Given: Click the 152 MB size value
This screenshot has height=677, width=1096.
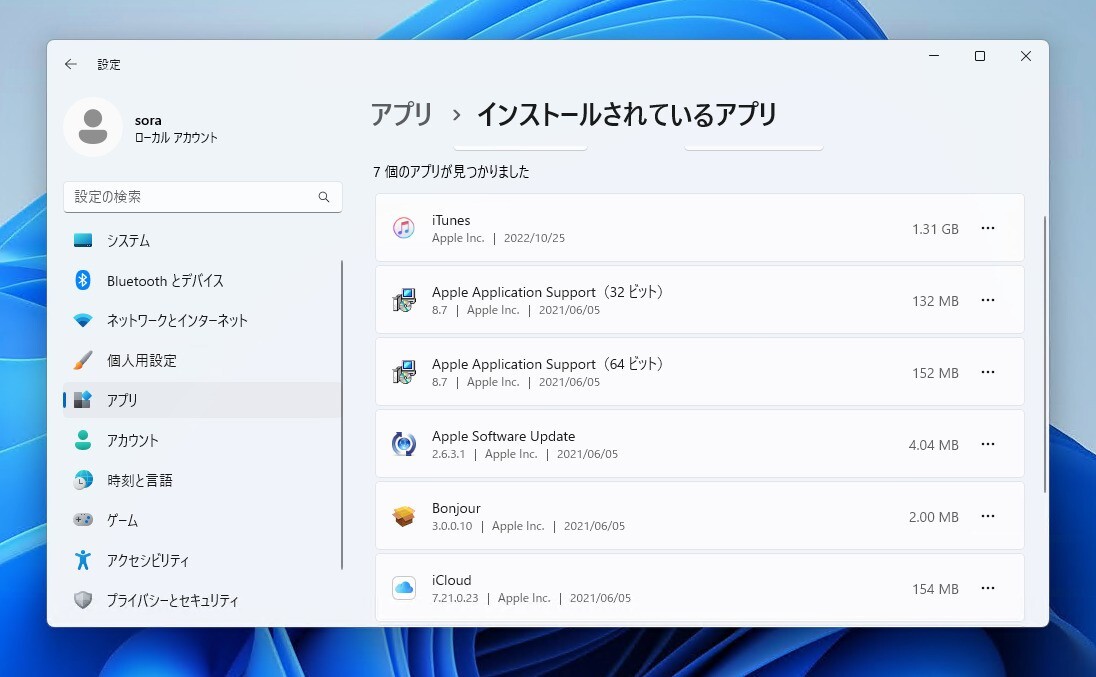Looking at the screenshot, I should (935, 373).
